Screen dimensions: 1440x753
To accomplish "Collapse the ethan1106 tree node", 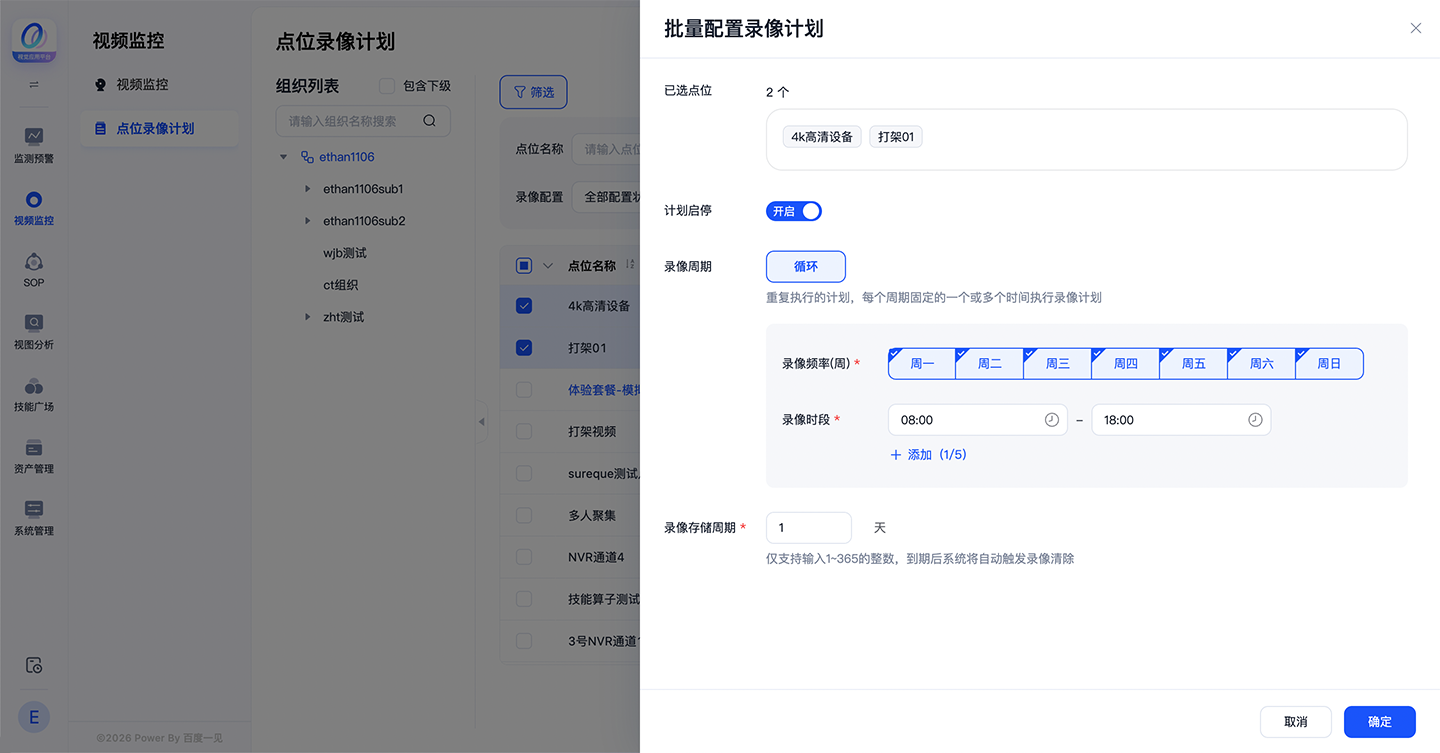I will pyautogui.click(x=283, y=157).
